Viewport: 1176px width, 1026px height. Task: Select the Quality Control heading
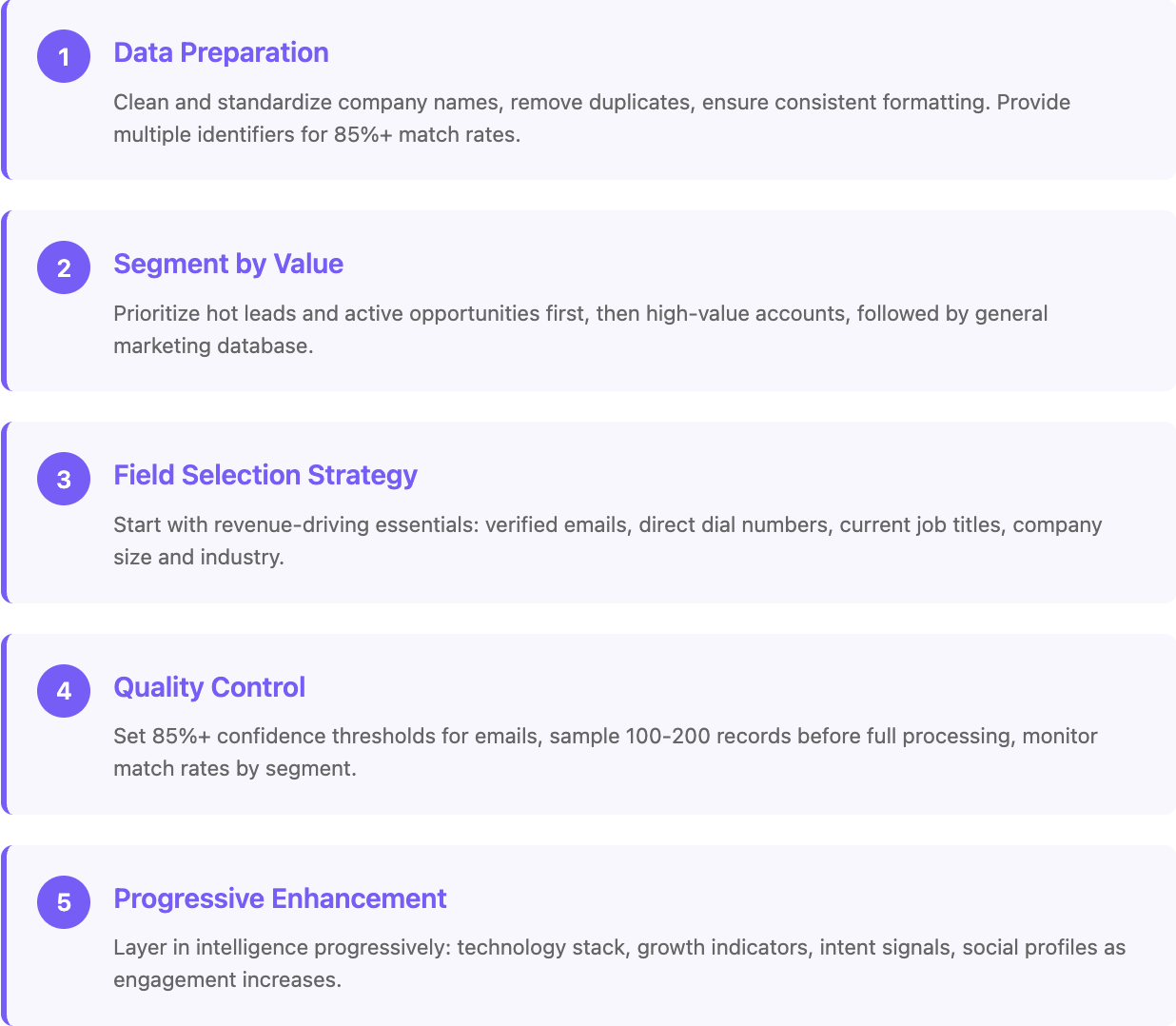209,687
